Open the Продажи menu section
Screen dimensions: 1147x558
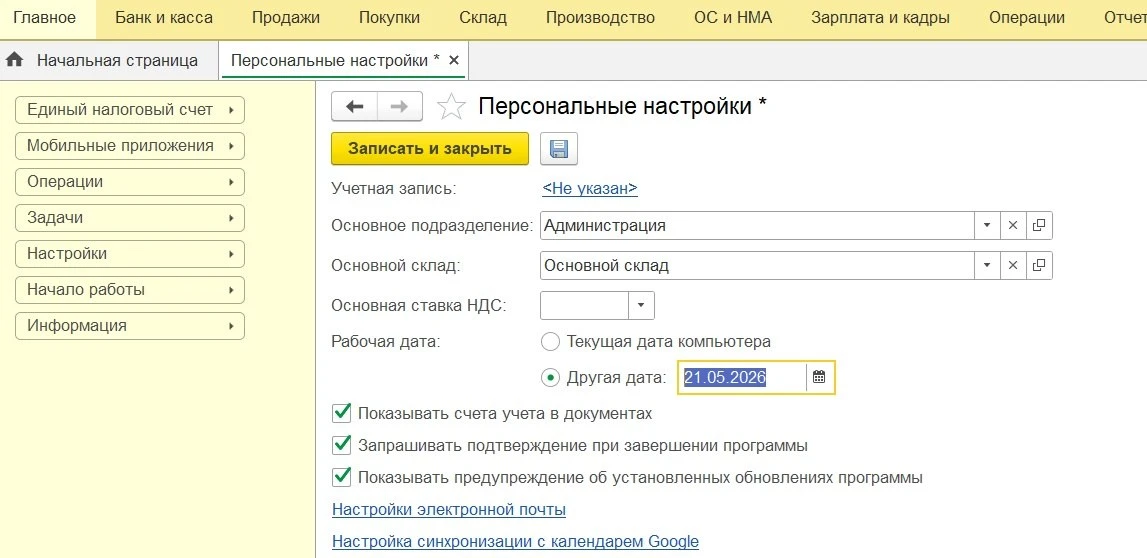pyautogui.click(x=285, y=18)
